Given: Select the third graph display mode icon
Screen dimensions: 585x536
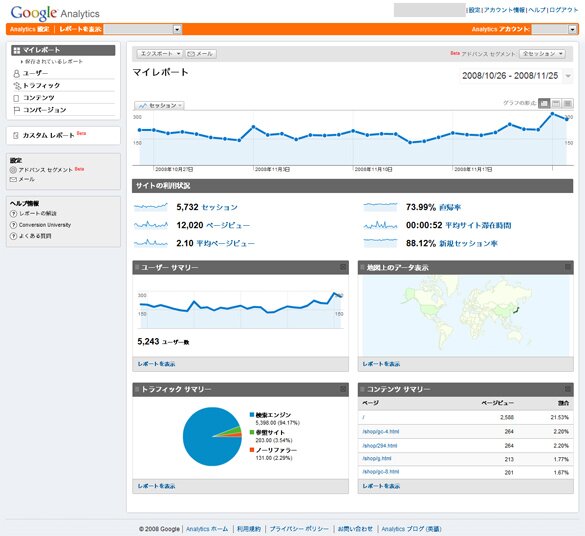Looking at the screenshot, I should [x=567, y=103].
